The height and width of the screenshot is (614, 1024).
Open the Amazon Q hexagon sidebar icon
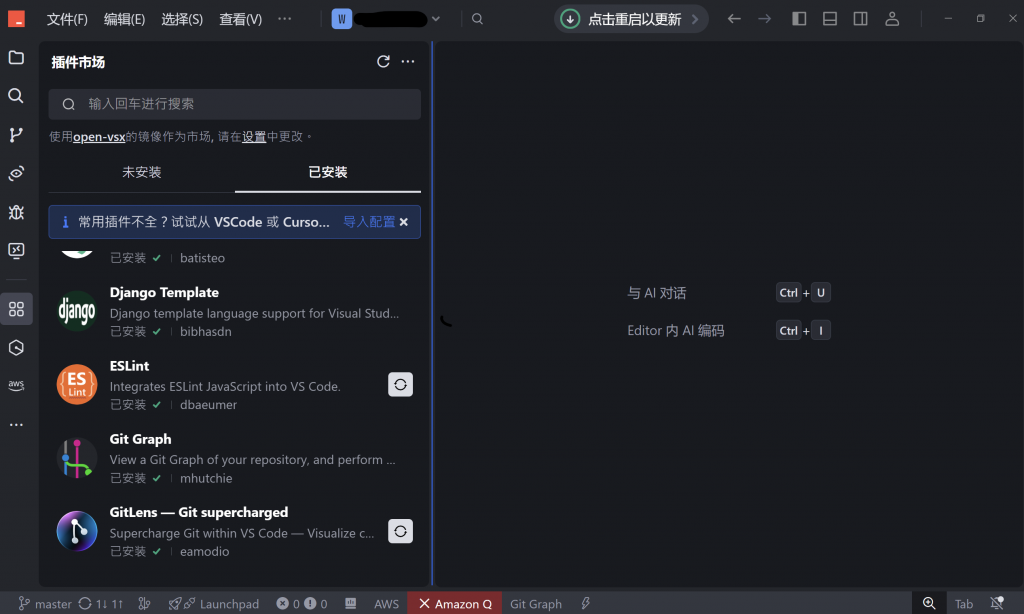[x=16, y=347]
